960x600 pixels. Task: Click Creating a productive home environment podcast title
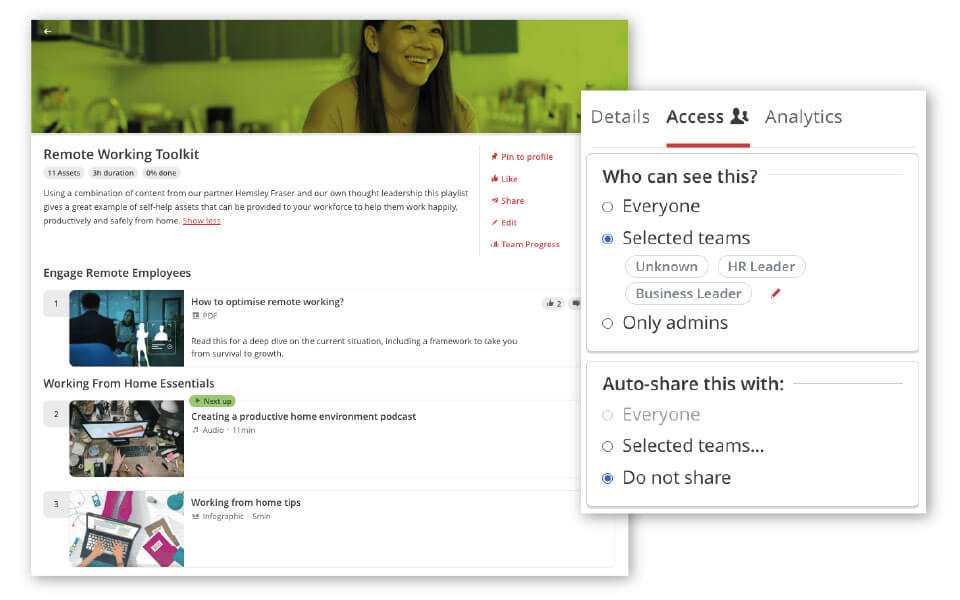click(303, 416)
